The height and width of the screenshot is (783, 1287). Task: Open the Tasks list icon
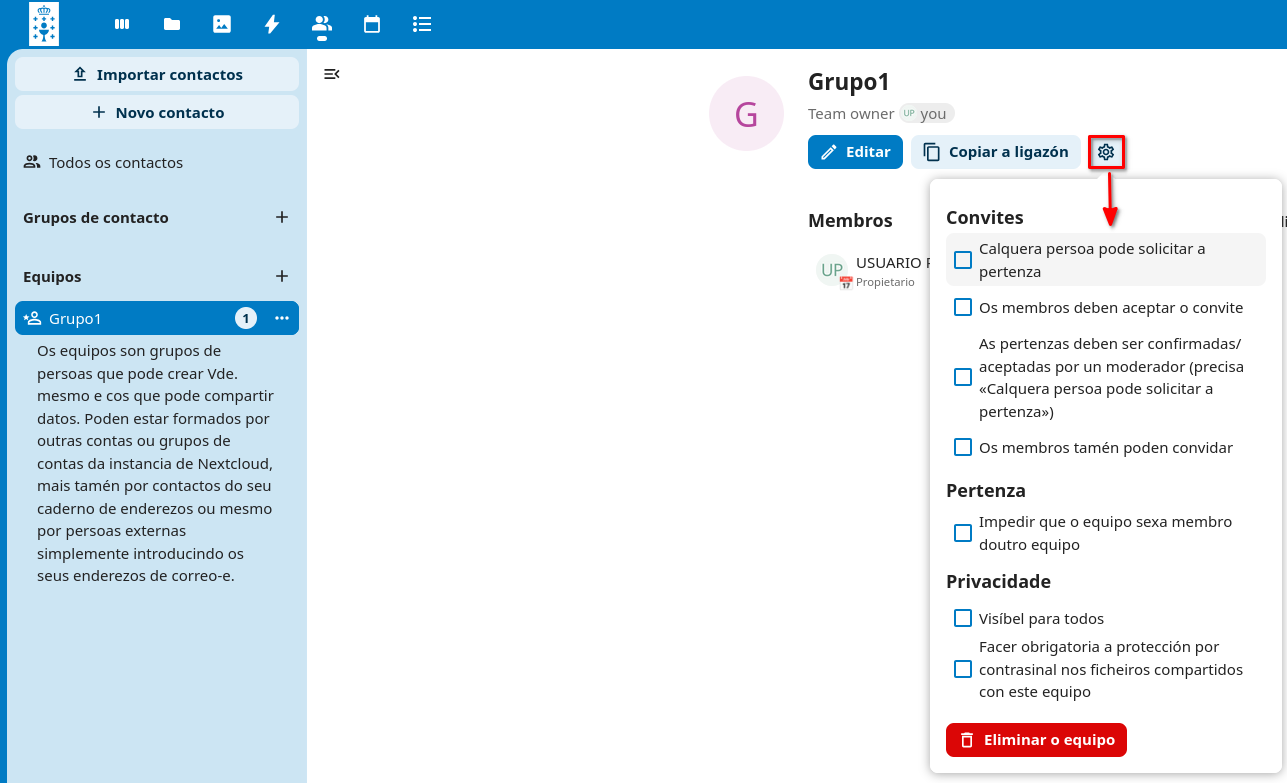pos(422,24)
